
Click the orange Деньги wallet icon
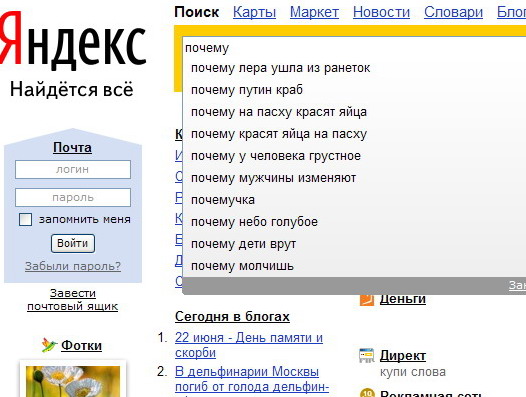coord(367,299)
